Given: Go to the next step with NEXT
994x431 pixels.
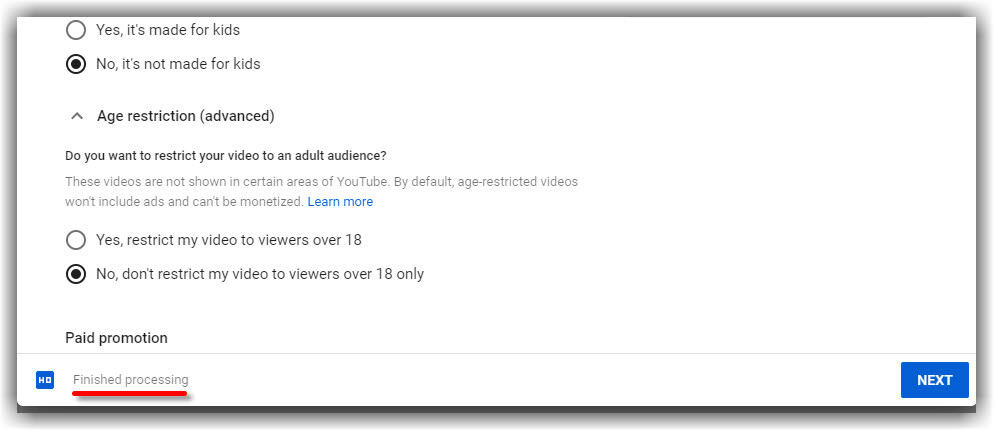Looking at the screenshot, I should coord(934,380).
